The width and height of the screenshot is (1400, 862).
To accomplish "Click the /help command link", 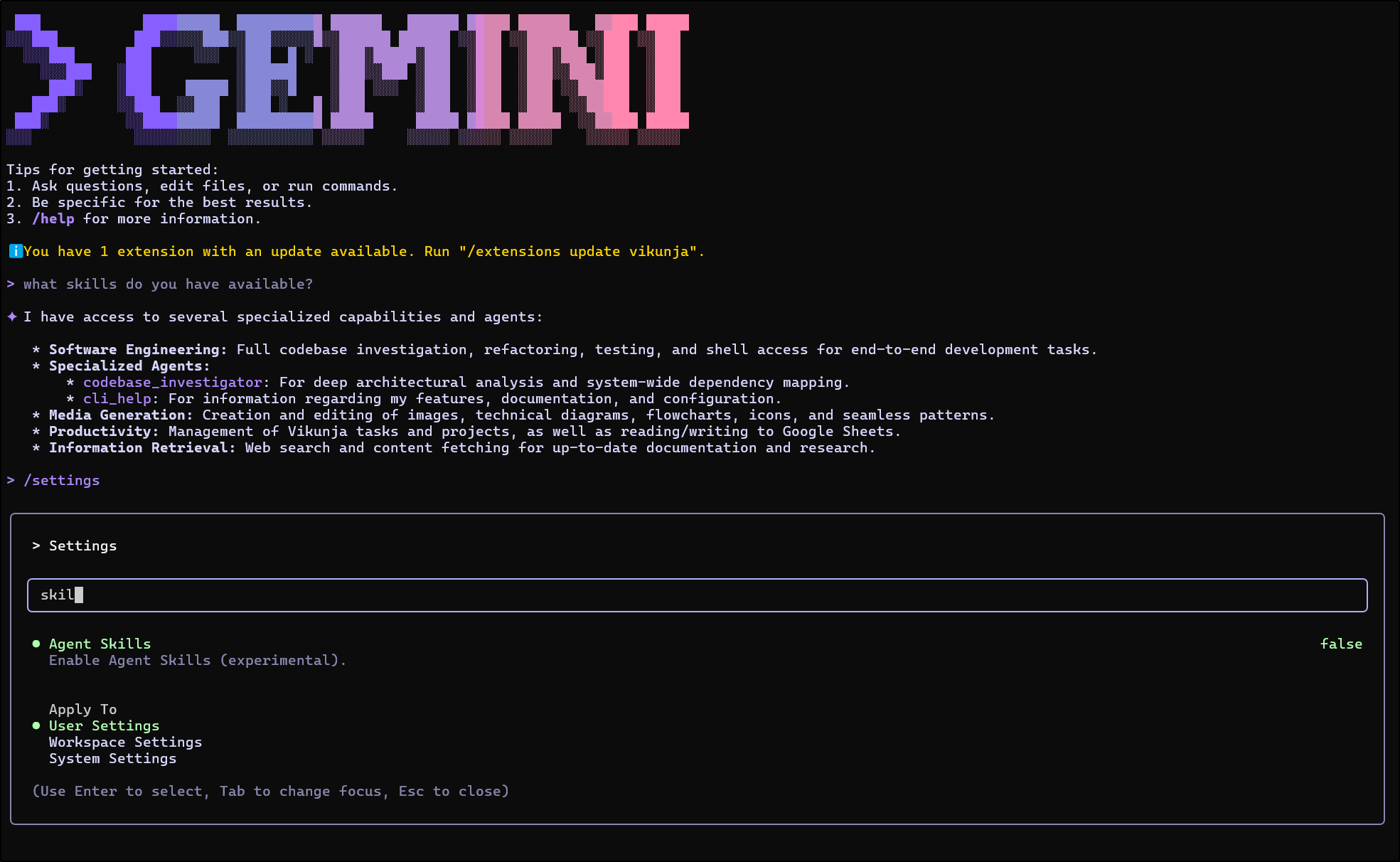I will tap(53, 218).
